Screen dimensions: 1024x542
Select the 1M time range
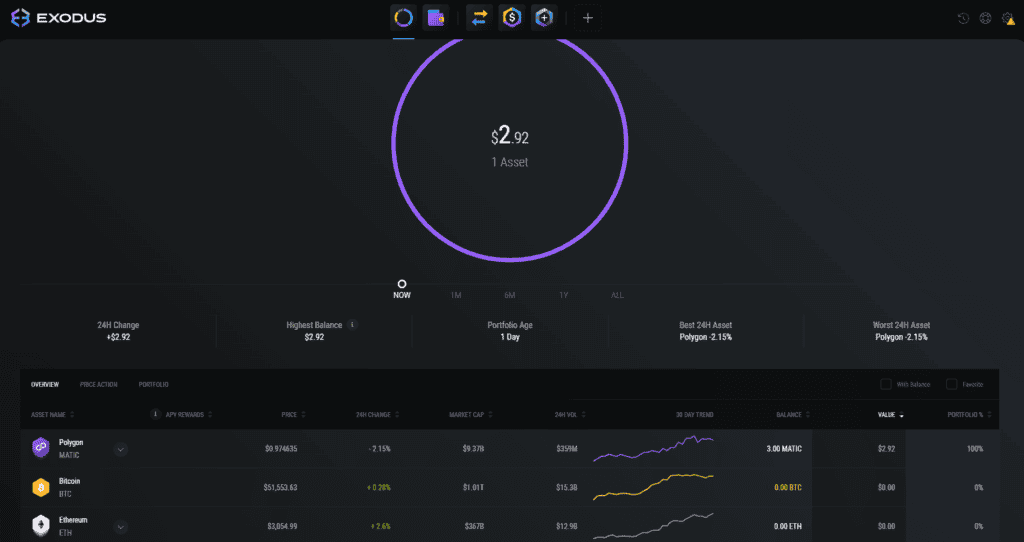456,295
